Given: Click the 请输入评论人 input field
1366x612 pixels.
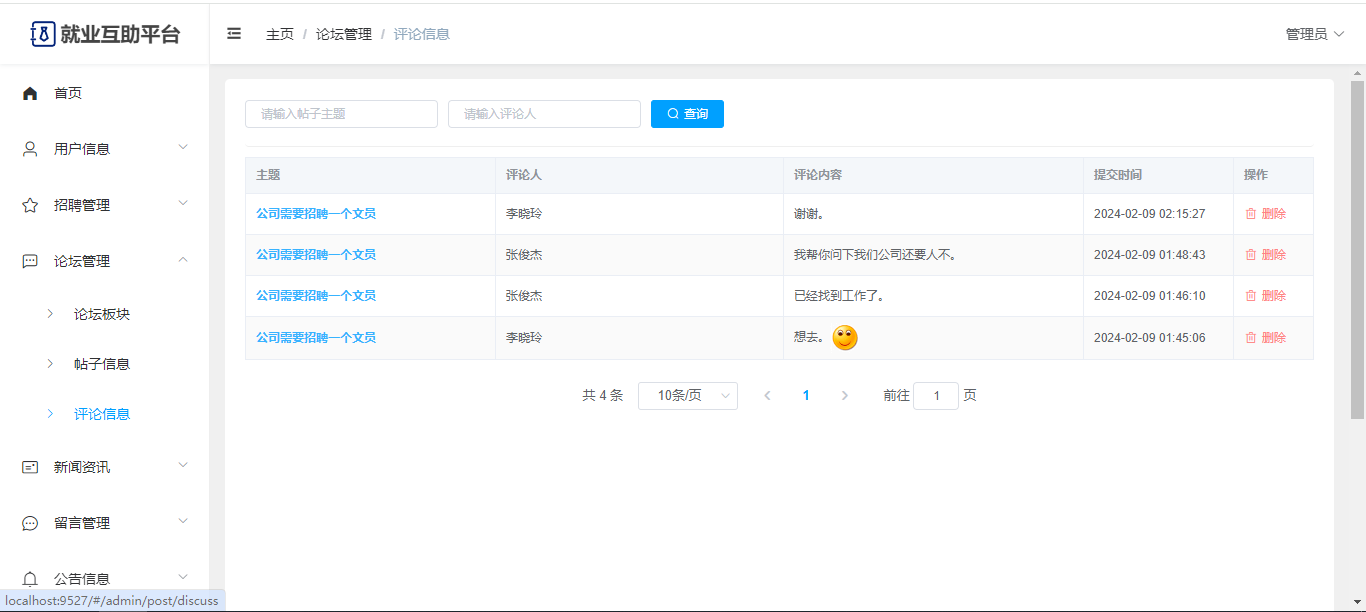Looking at the screenshot, I should point(544,114).
